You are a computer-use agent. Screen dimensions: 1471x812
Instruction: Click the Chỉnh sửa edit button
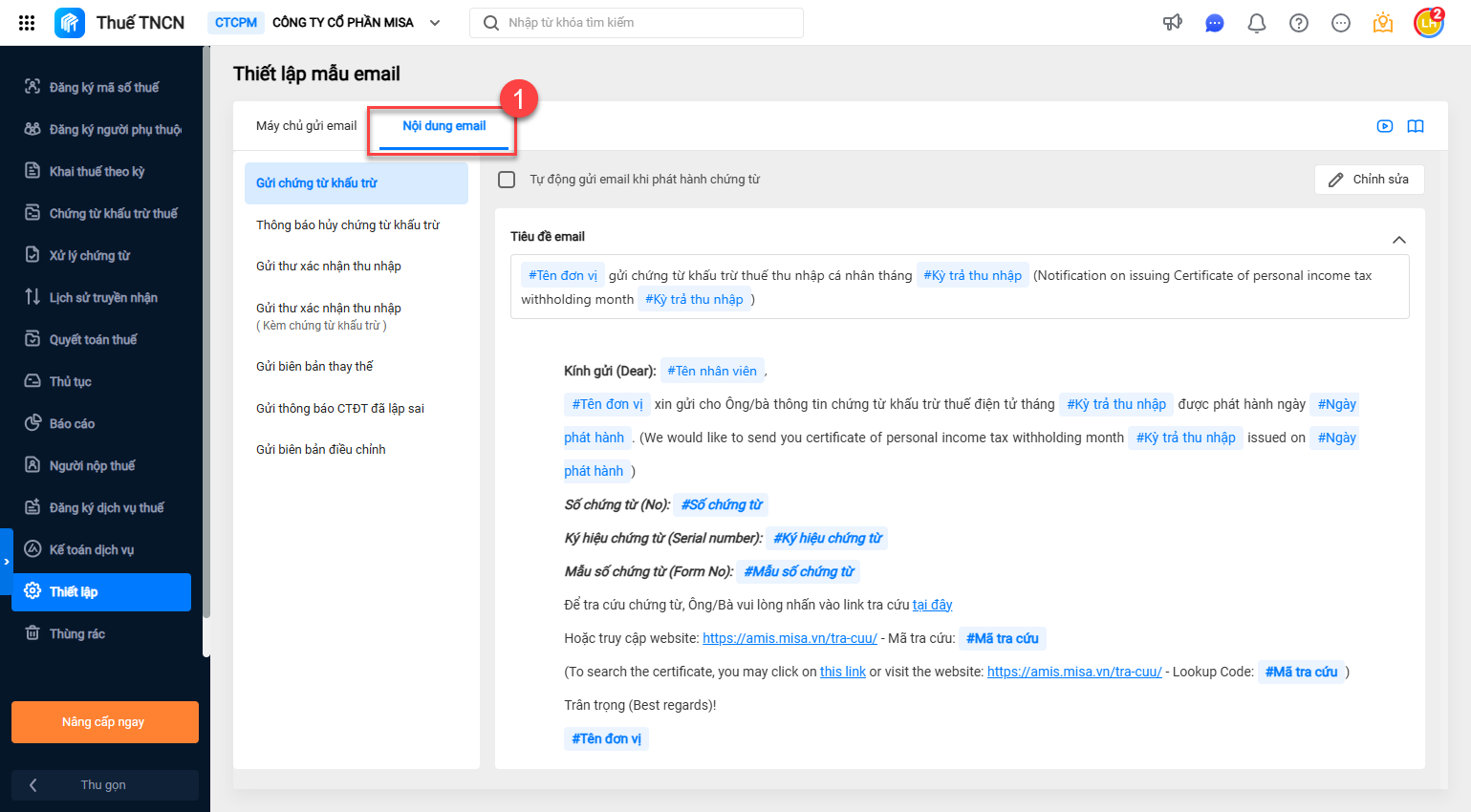pyautogui.click(x=1369, y=180)
